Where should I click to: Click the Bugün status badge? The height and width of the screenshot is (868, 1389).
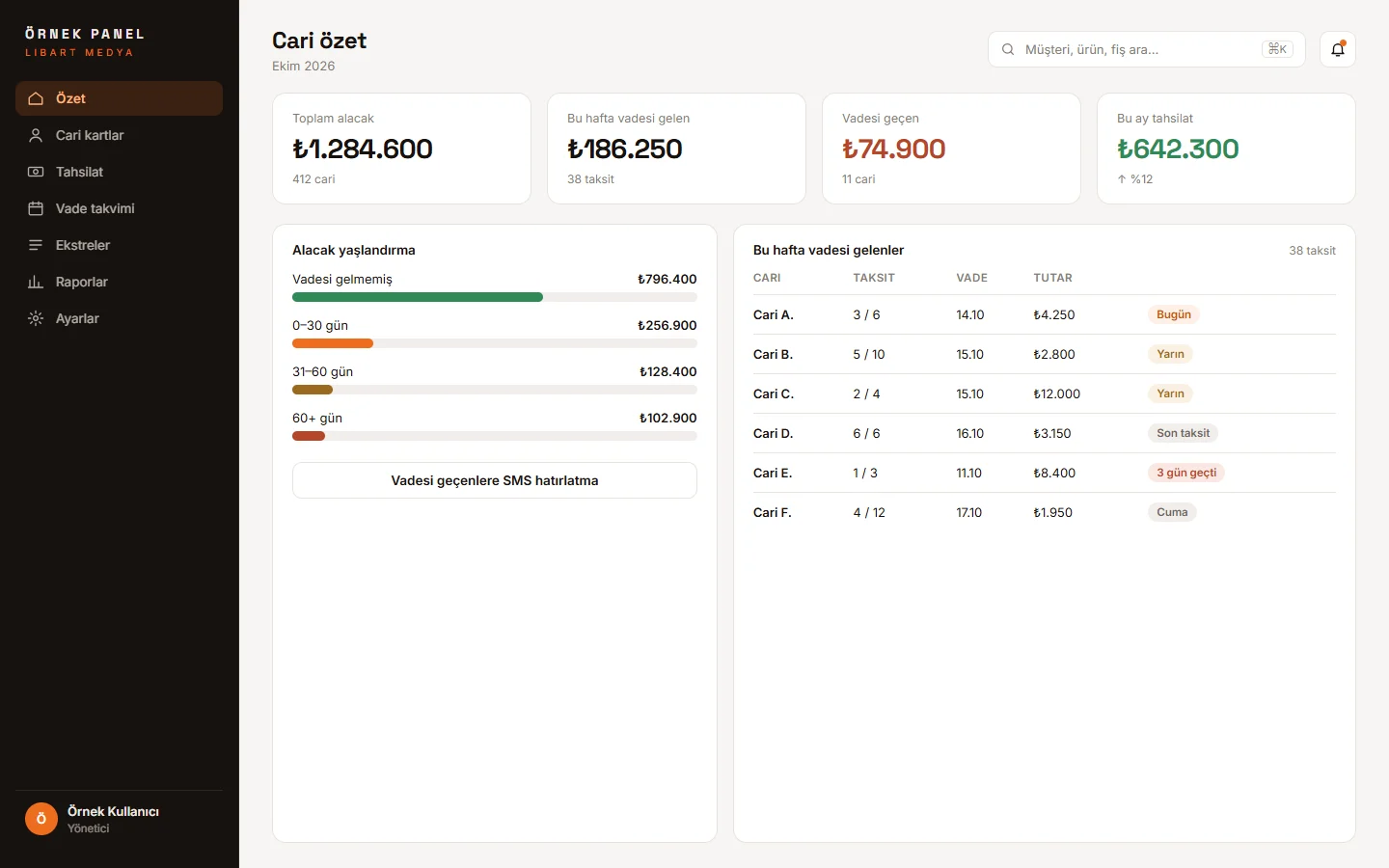coord(1174,314)
